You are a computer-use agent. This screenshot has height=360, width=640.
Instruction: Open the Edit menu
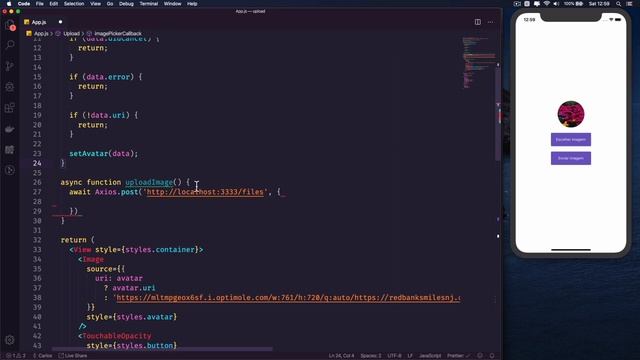point(53,4)
